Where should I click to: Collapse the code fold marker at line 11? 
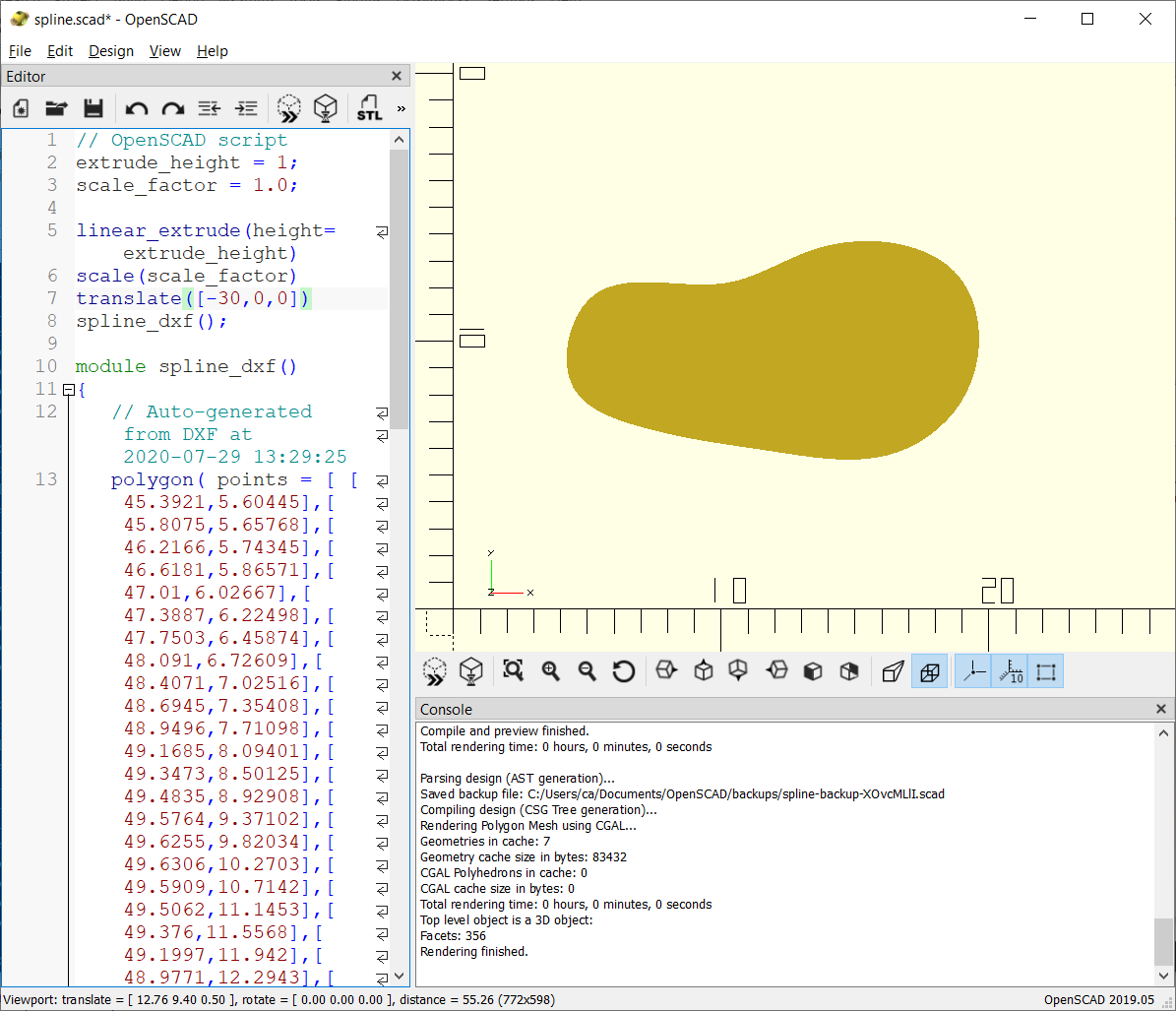(x=68, y=390)
